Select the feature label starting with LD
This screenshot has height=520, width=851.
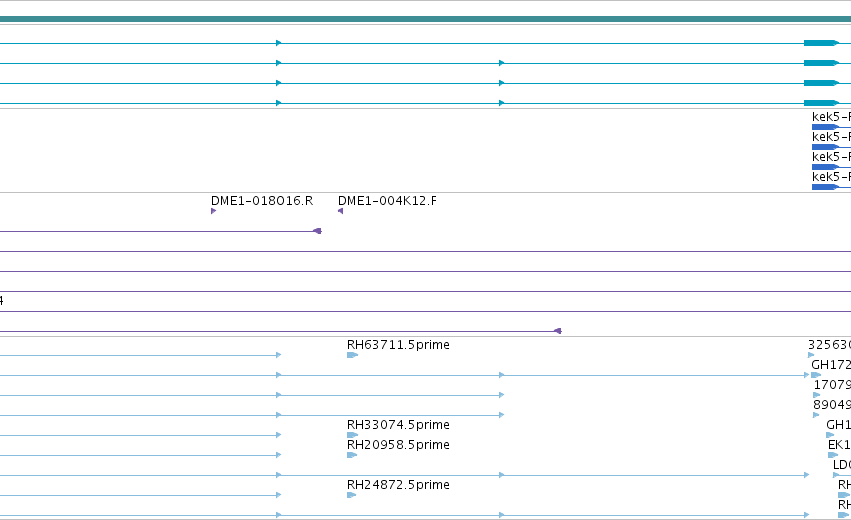[842, 465]
